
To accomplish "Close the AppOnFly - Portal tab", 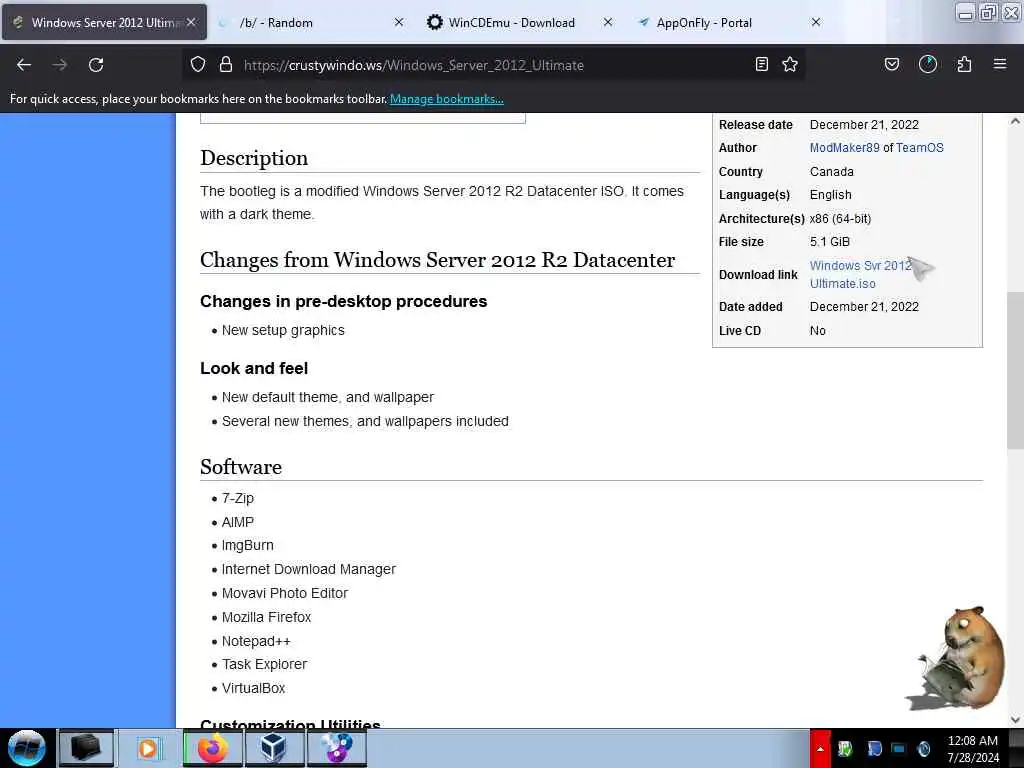I will click(816, 22).
